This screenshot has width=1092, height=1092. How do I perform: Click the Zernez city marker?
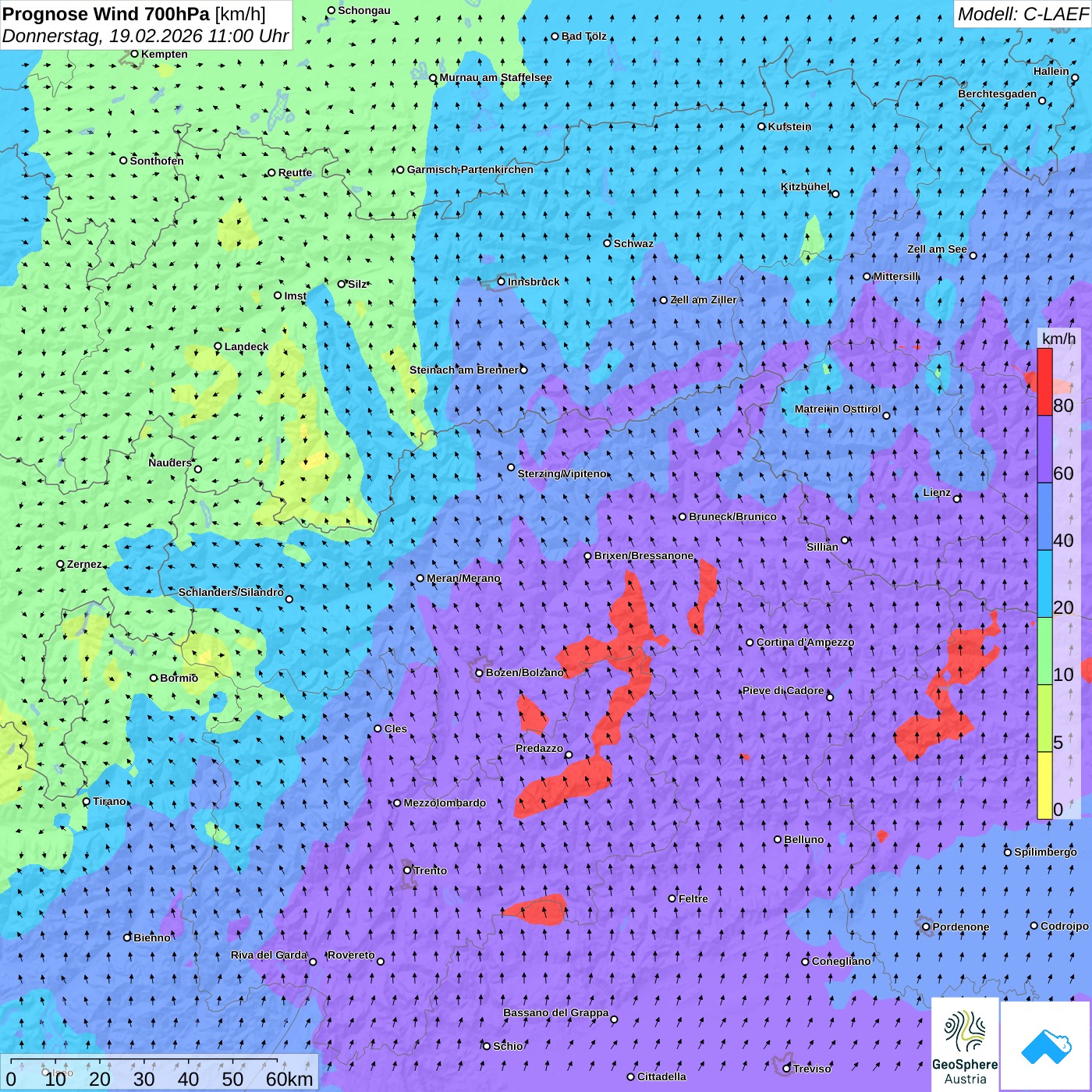point(60,564)
